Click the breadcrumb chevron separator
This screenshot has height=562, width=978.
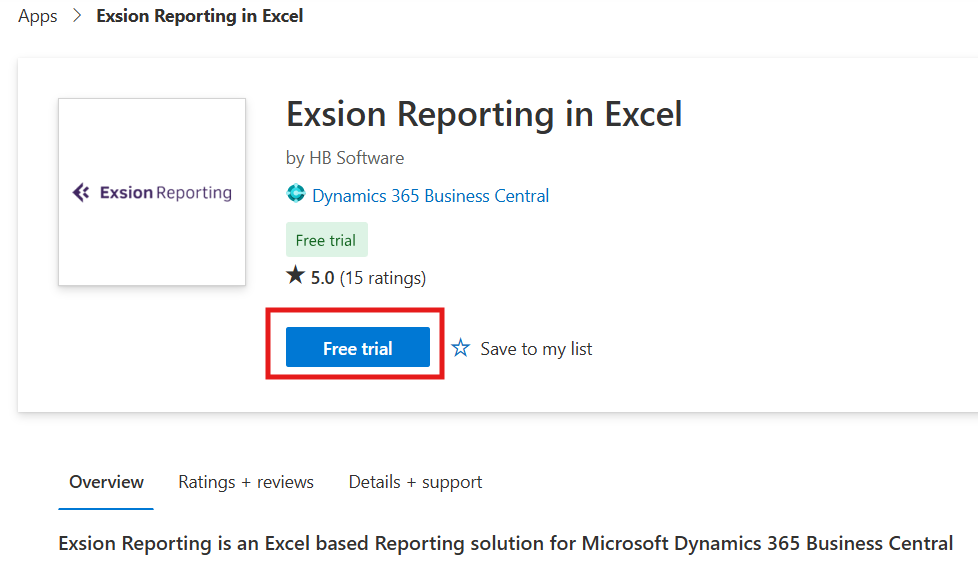(x=77, y=16)
